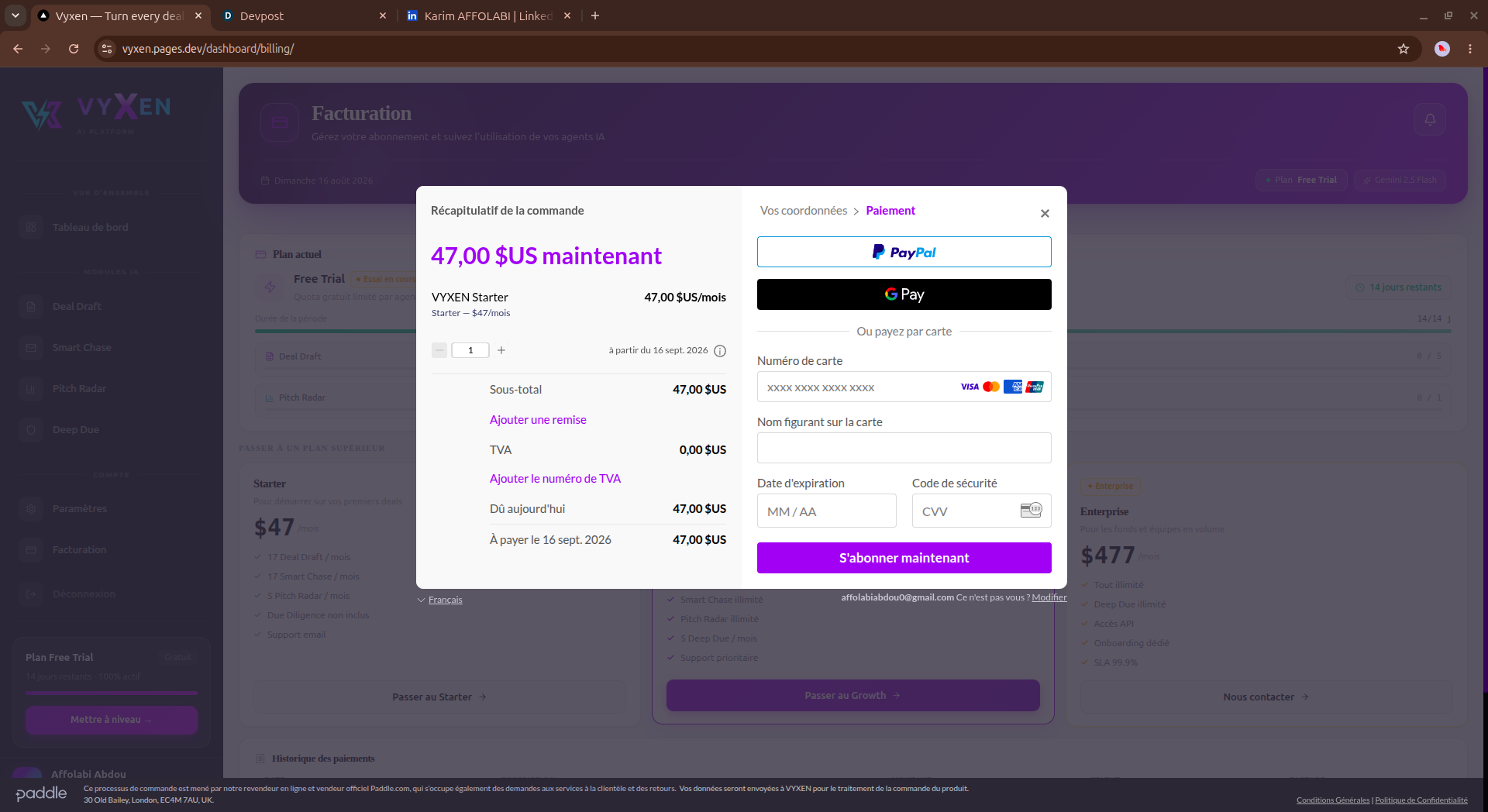Click the Facturation header icon
The width and height of the screenshot is (1488, 812).
coord(280,122)
